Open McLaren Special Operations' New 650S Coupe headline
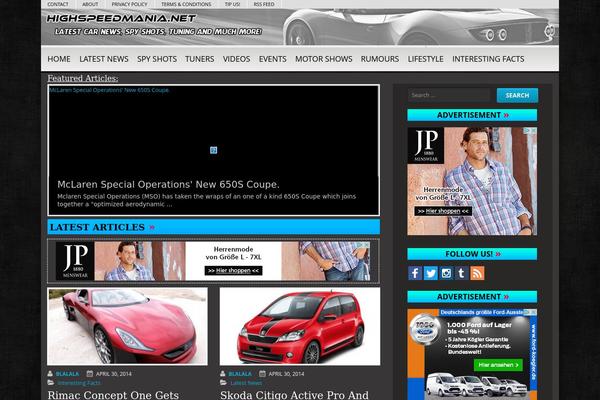 168,184
